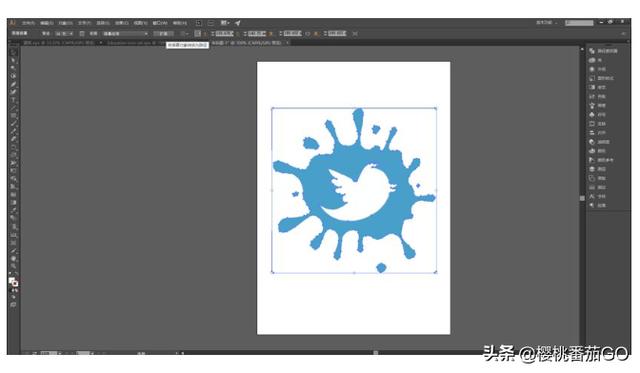This screenshot has height=373, width=640.
Task: Select the Pen tool in the toolbox
Action: point(13,84)
